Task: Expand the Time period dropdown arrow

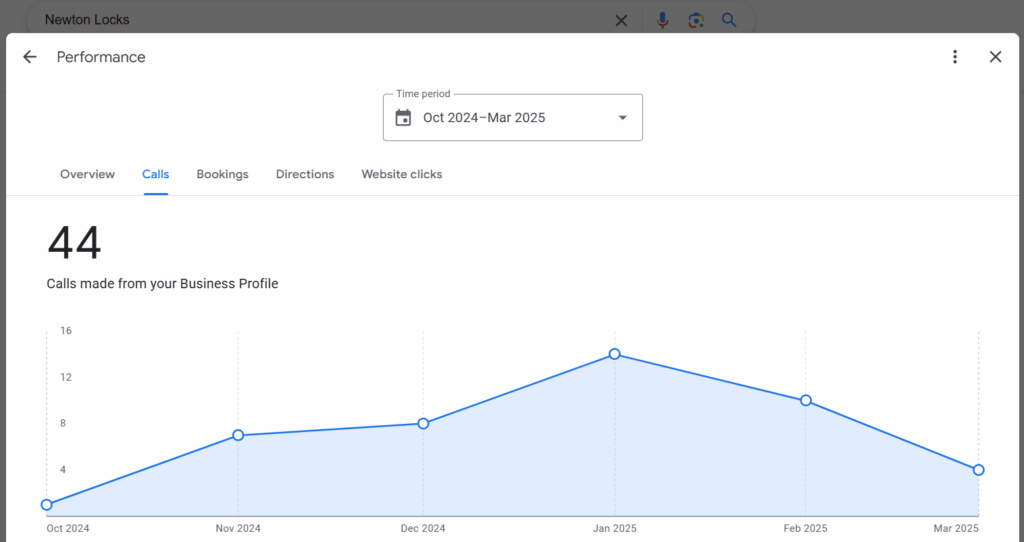Action: (622, 118)
